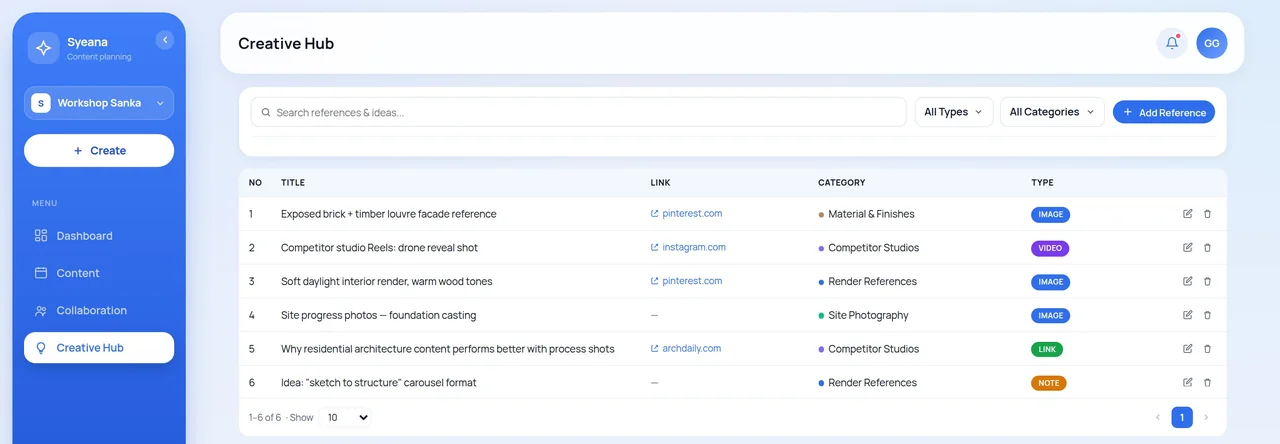Screen dimensions: 1280x444
Task: Click the Site Photography category
Action: tap(864, 315)
